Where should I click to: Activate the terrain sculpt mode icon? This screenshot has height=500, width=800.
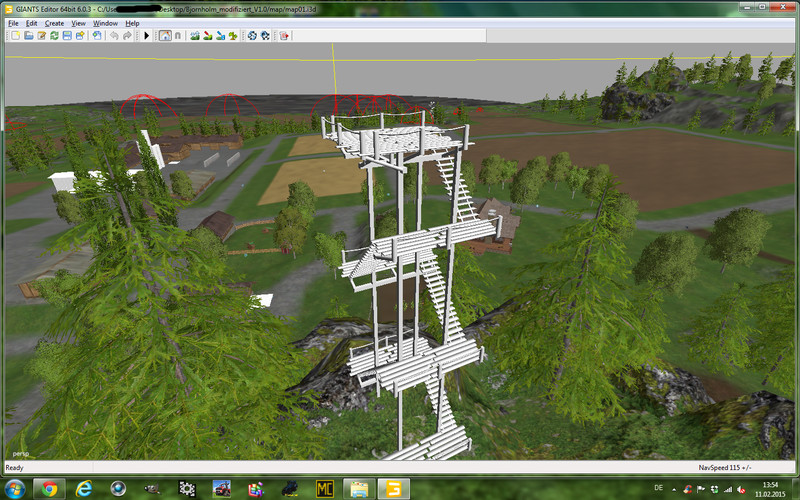click(194, 35)
